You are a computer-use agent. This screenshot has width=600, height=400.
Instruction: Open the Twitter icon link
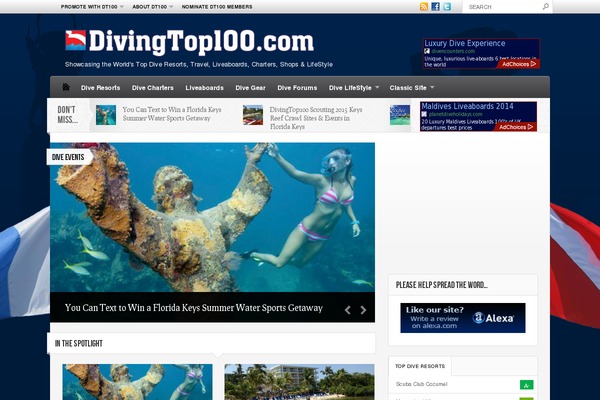pos(447,7)
